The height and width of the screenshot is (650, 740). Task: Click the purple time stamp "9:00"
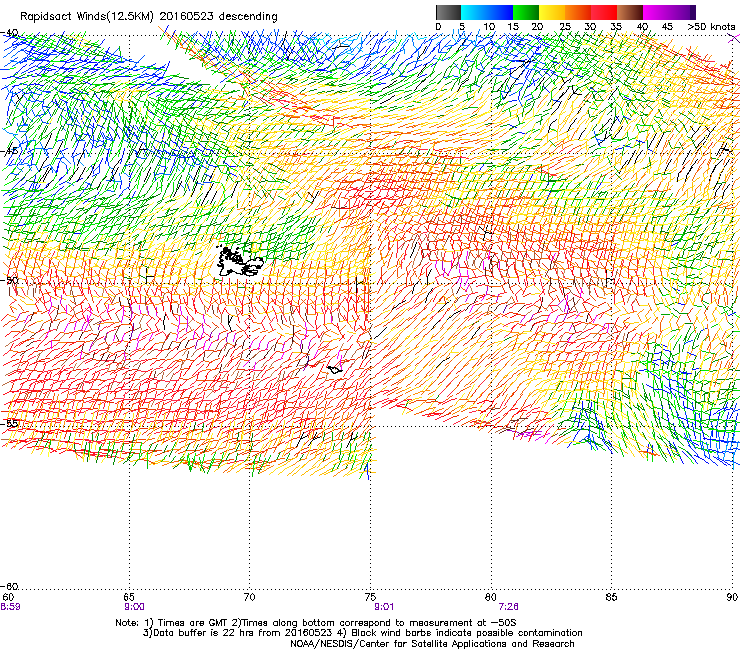click(134, 607)
